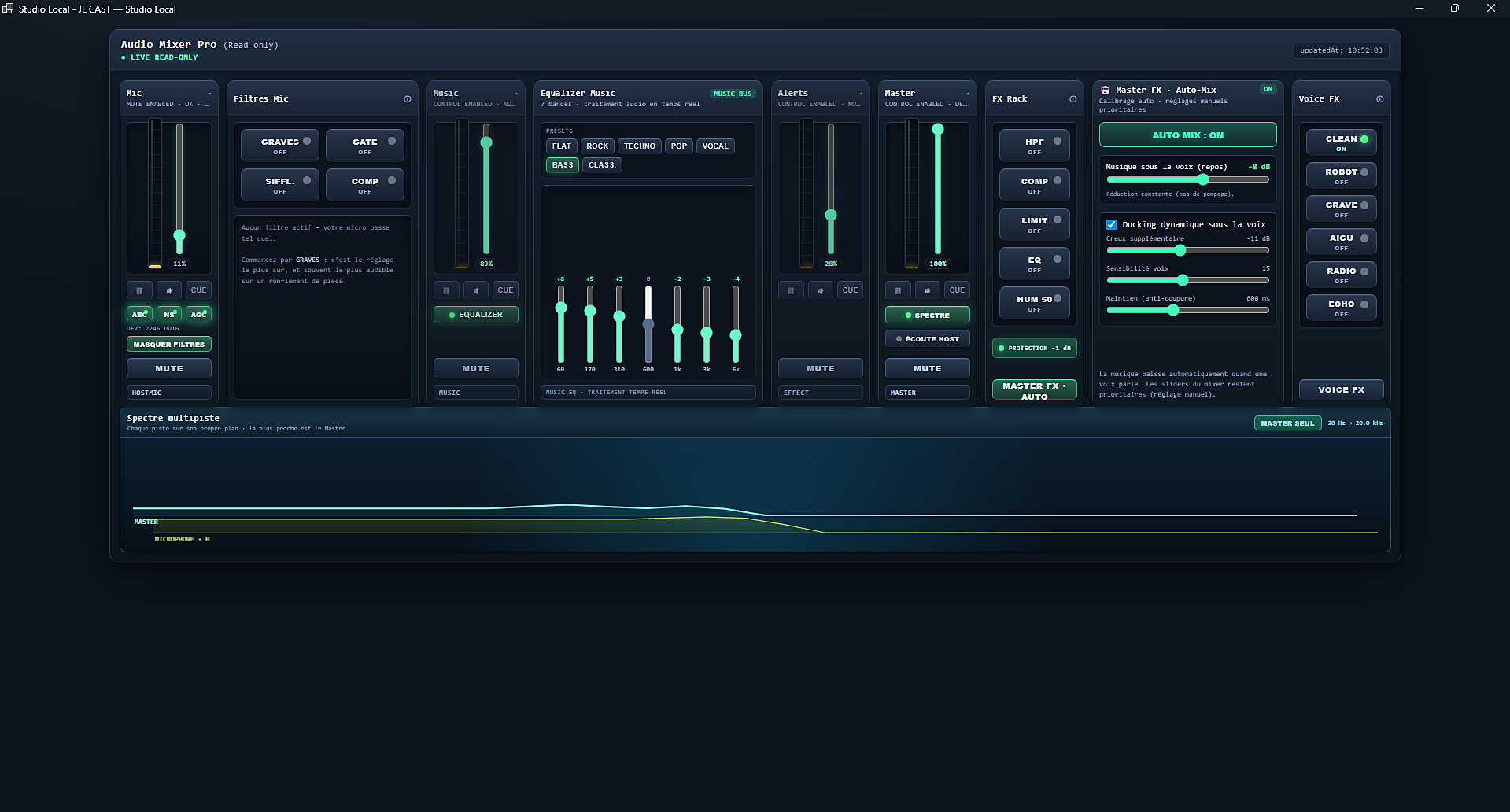The height and width of the screenshot is (812, 1510).
Task: Click the MASTER SEUL button
Action: point(1288,423)
